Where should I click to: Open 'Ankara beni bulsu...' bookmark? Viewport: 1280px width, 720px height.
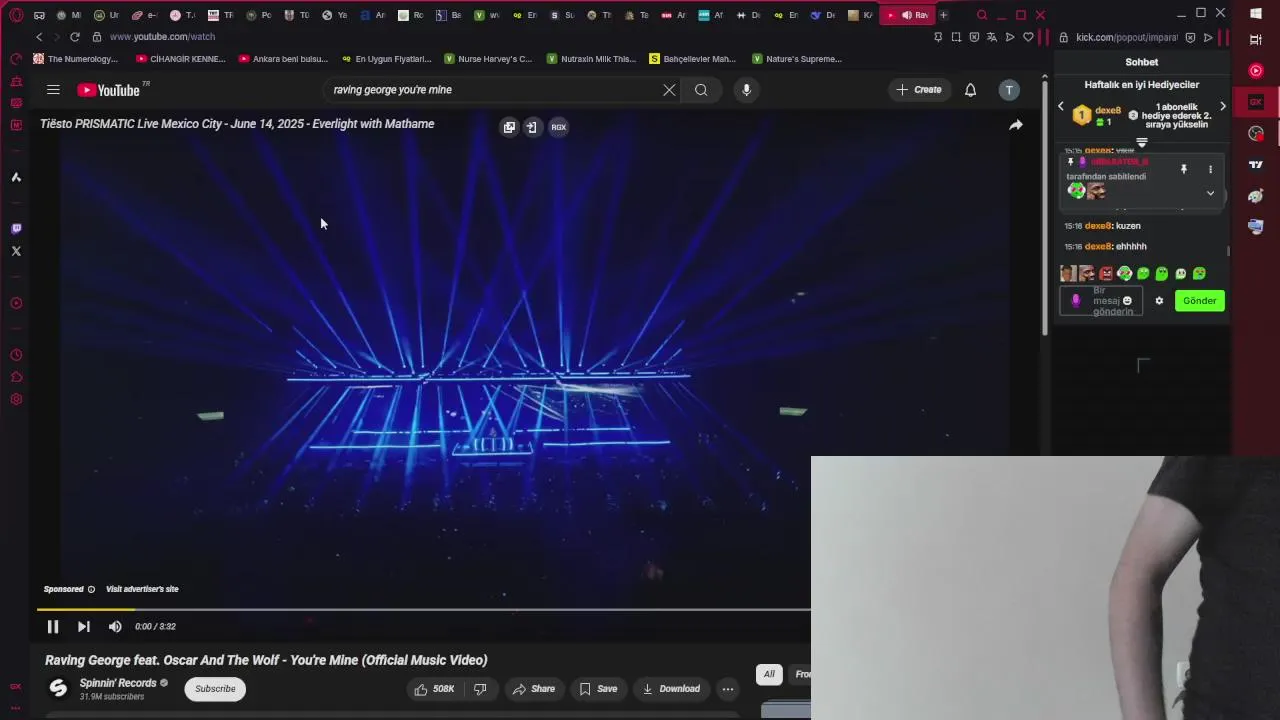point(283,59)
